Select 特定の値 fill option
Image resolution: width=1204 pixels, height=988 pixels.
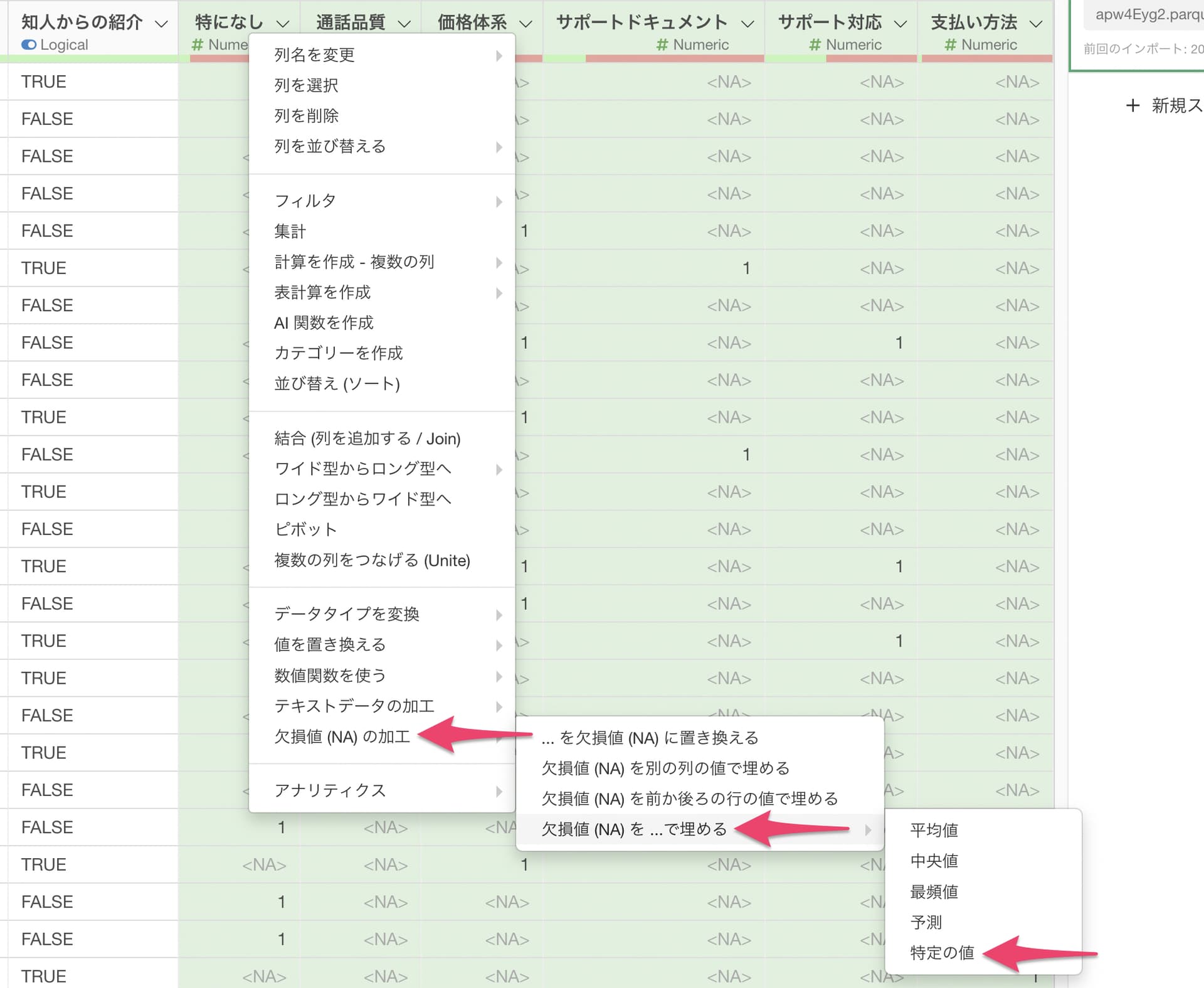coord(942,953)
